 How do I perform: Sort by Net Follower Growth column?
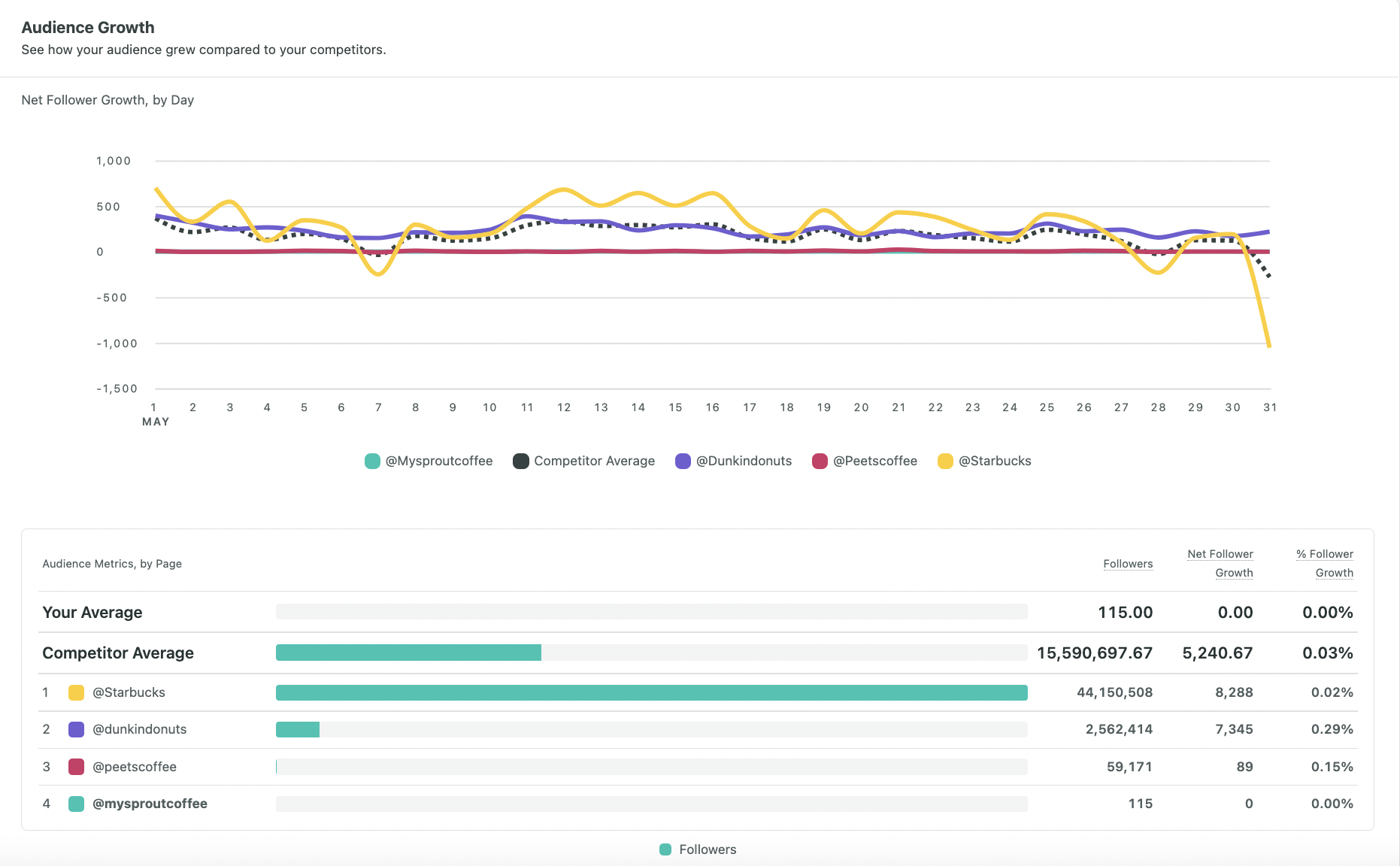[x=1220, y=562]
